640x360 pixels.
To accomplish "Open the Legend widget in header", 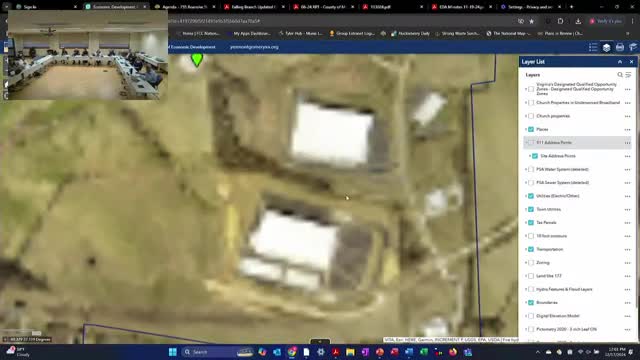I will pyautogui.click(x=593, y=47).
